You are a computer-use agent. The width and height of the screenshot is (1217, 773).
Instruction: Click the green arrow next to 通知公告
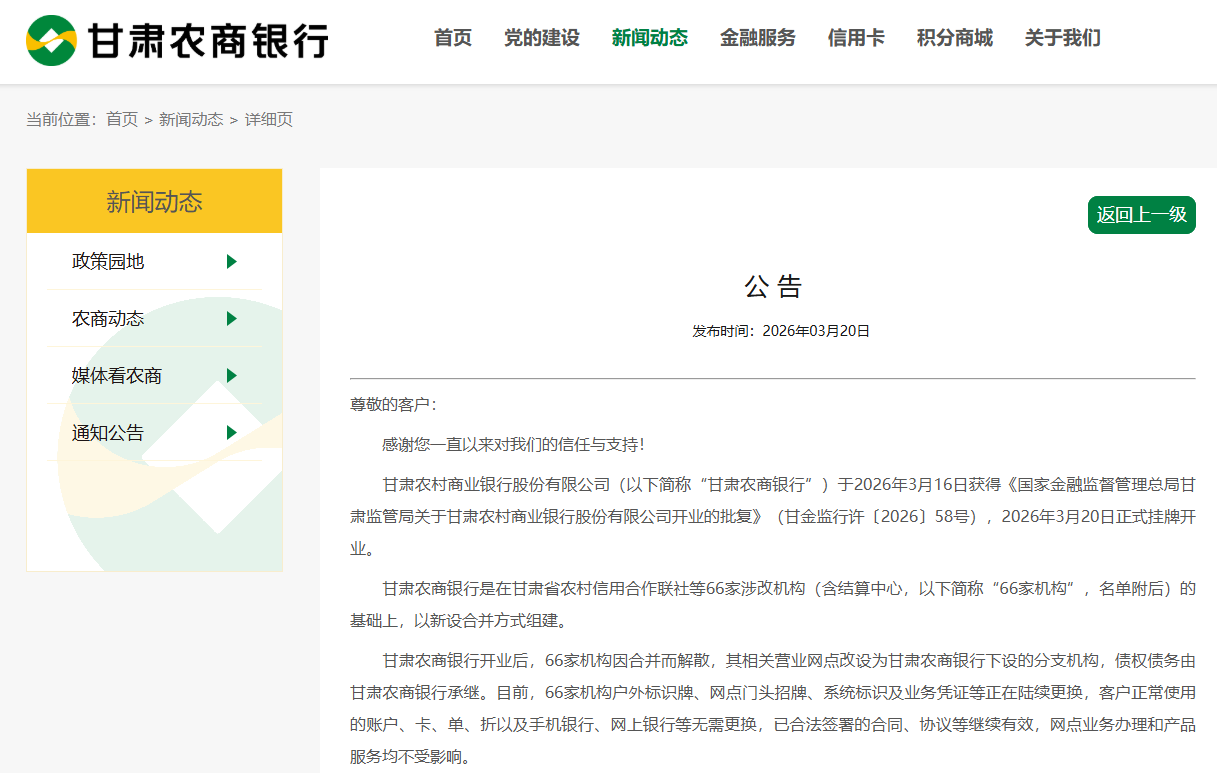(232, 433)
